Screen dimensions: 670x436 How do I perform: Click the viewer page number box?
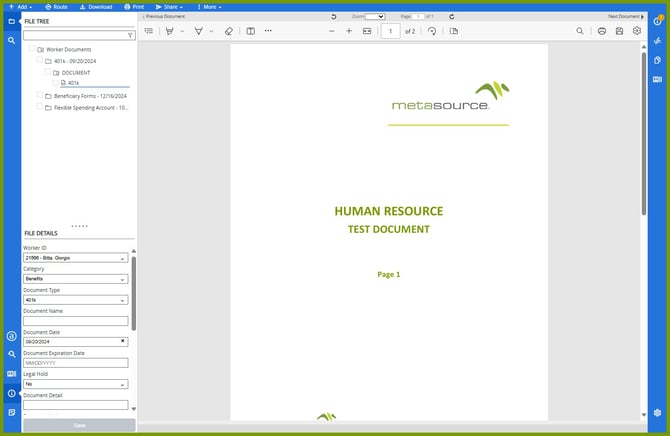click(x=391, y=31)
